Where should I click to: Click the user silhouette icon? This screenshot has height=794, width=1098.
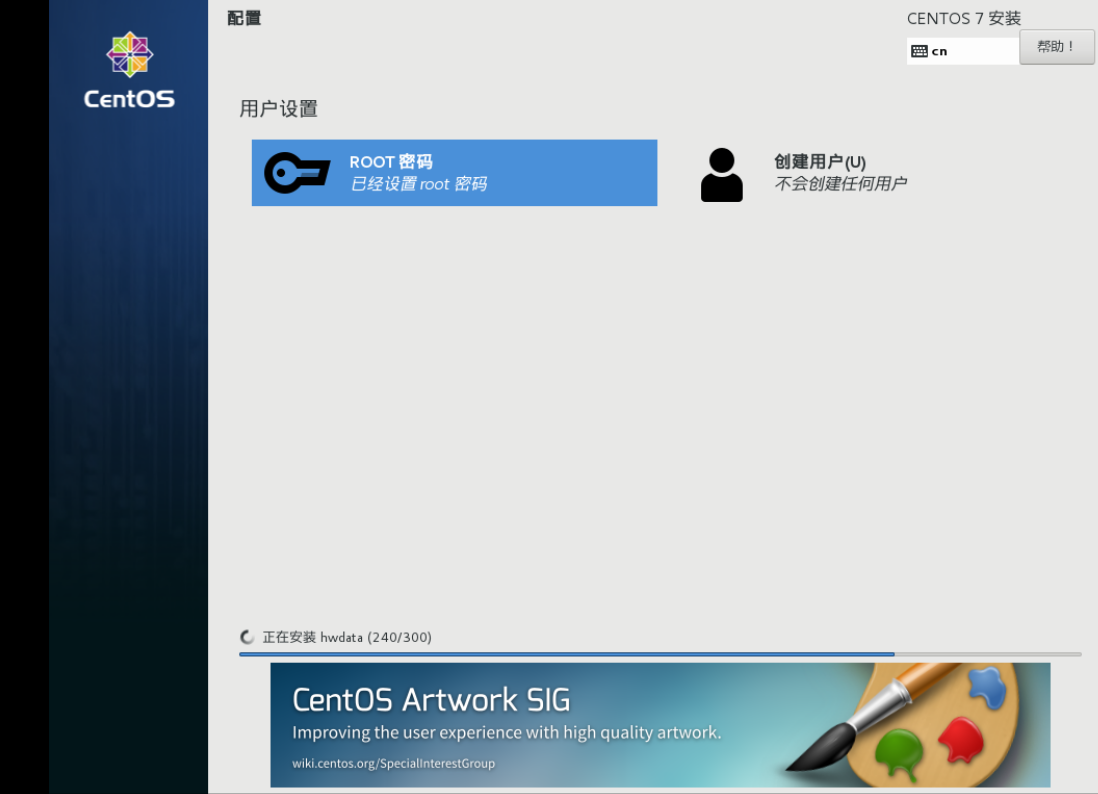tap(721, 175)
